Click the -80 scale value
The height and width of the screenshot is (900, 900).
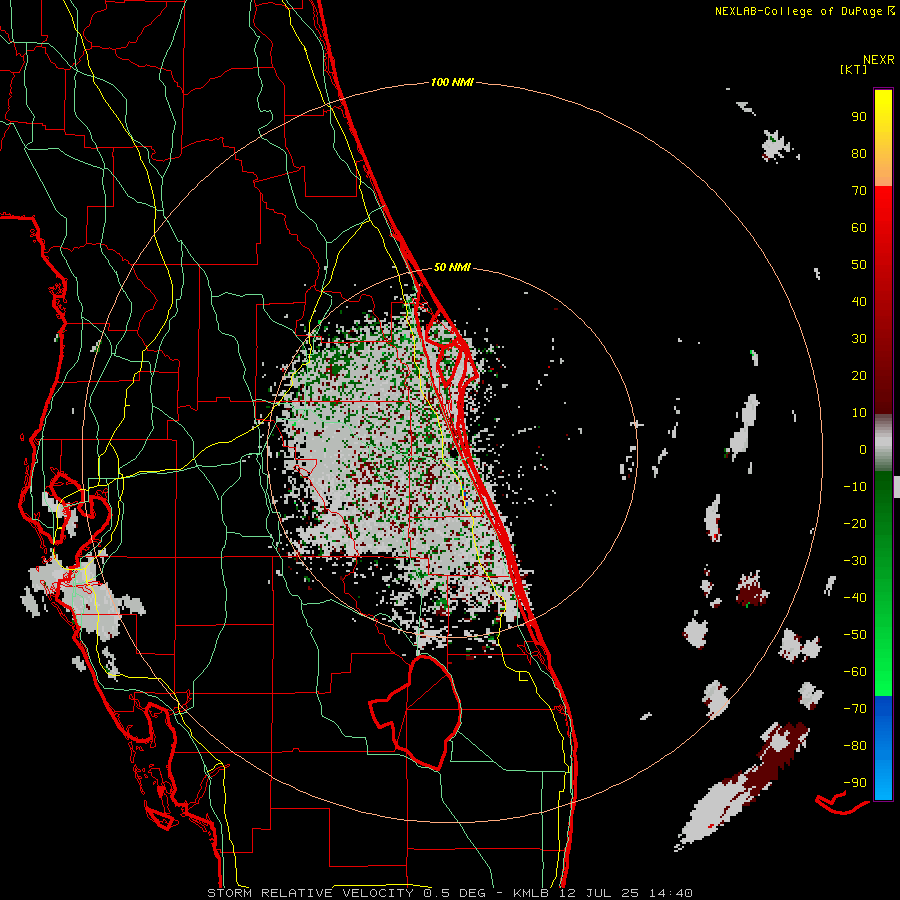tap(855, 746)
